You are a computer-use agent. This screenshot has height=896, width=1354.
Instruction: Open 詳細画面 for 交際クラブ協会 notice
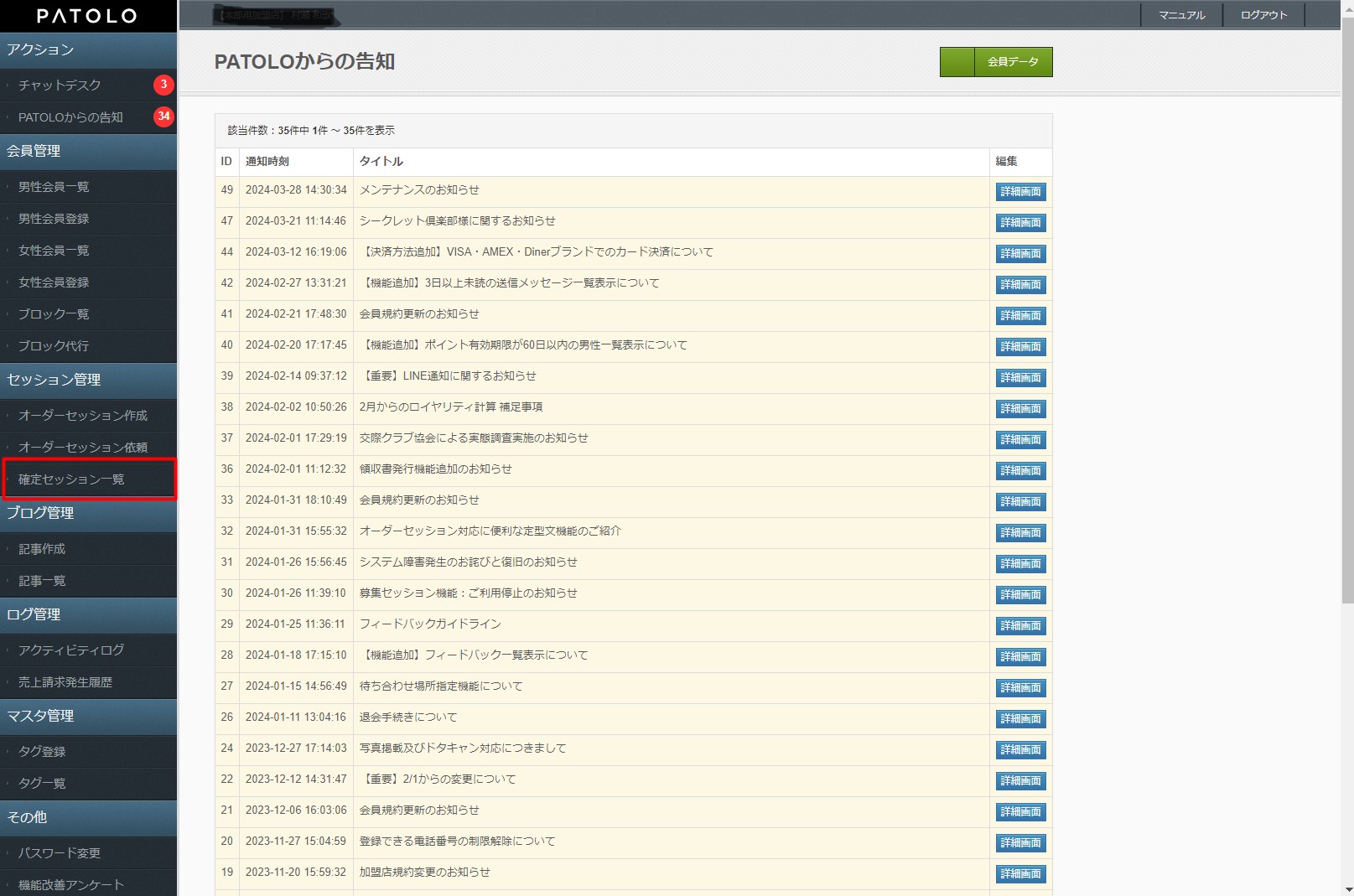pos(1020,440)
